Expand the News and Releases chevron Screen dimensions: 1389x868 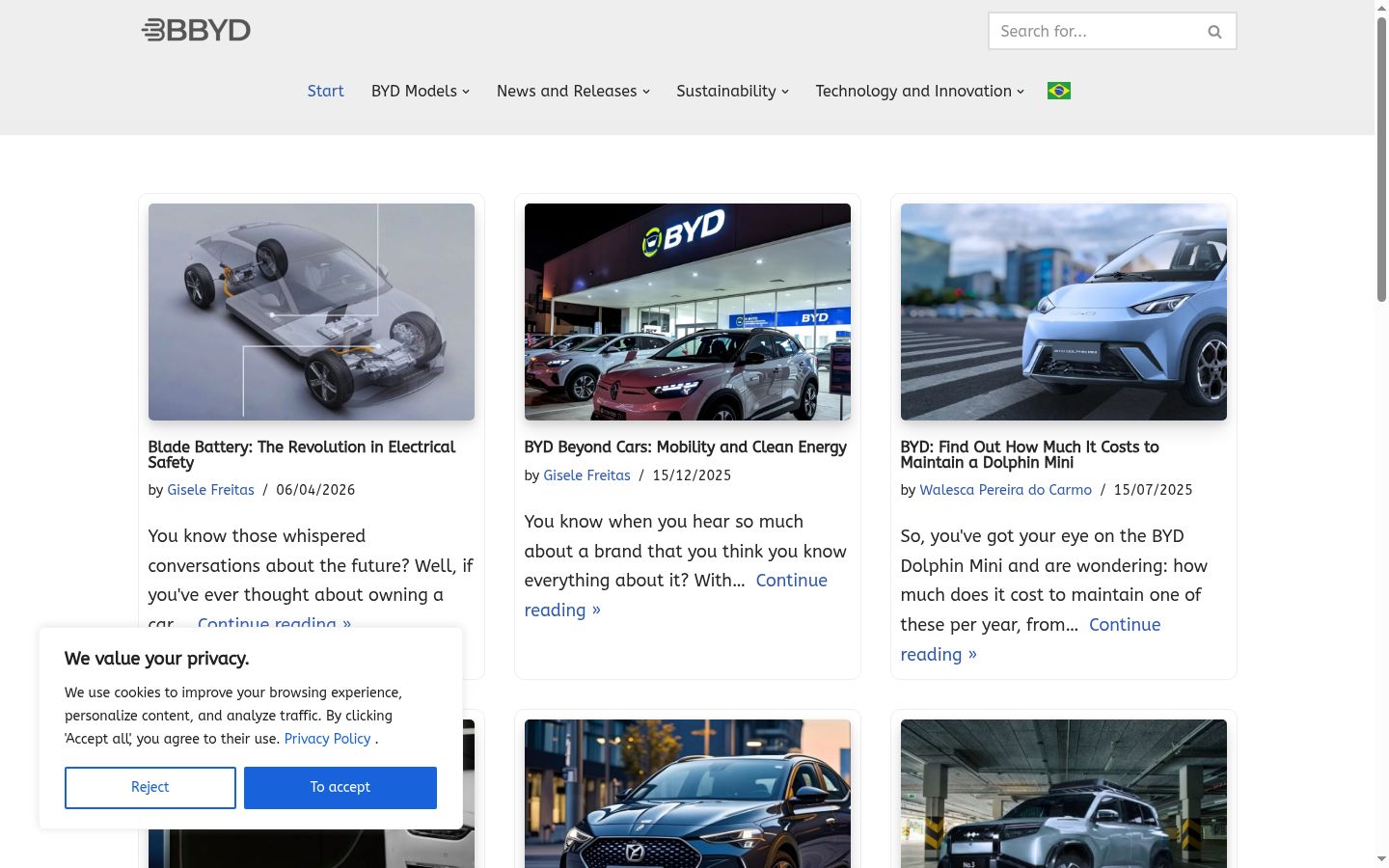tap(646, 92)
